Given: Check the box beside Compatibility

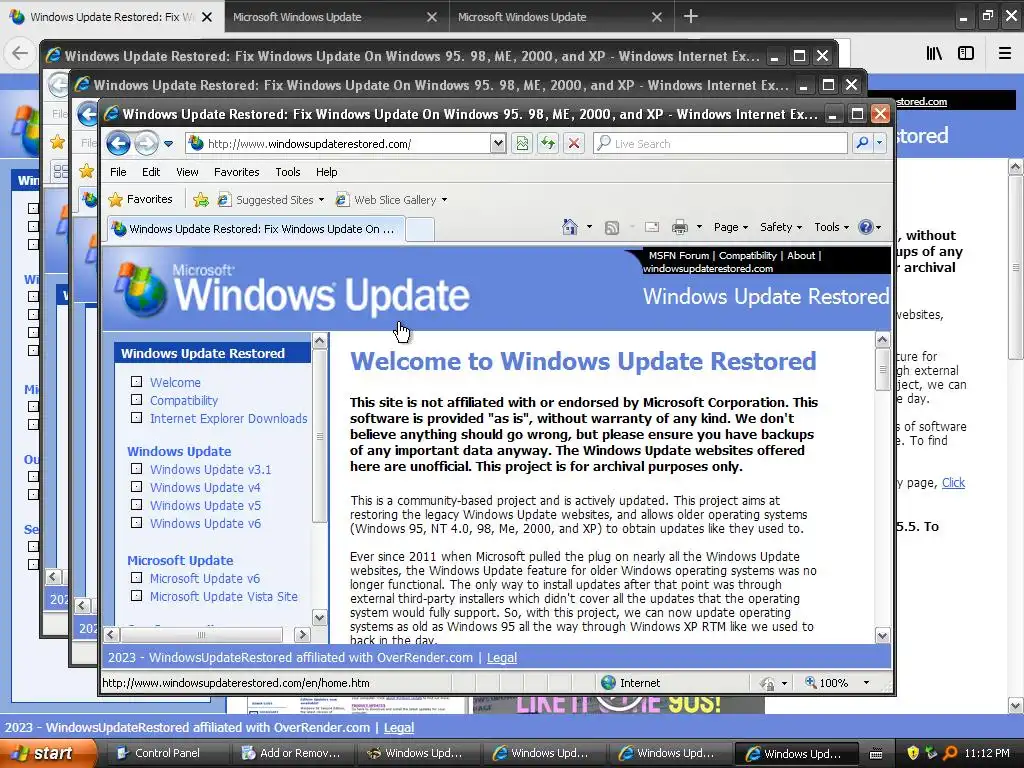Looking at the screenshot, I should (136, 400).
